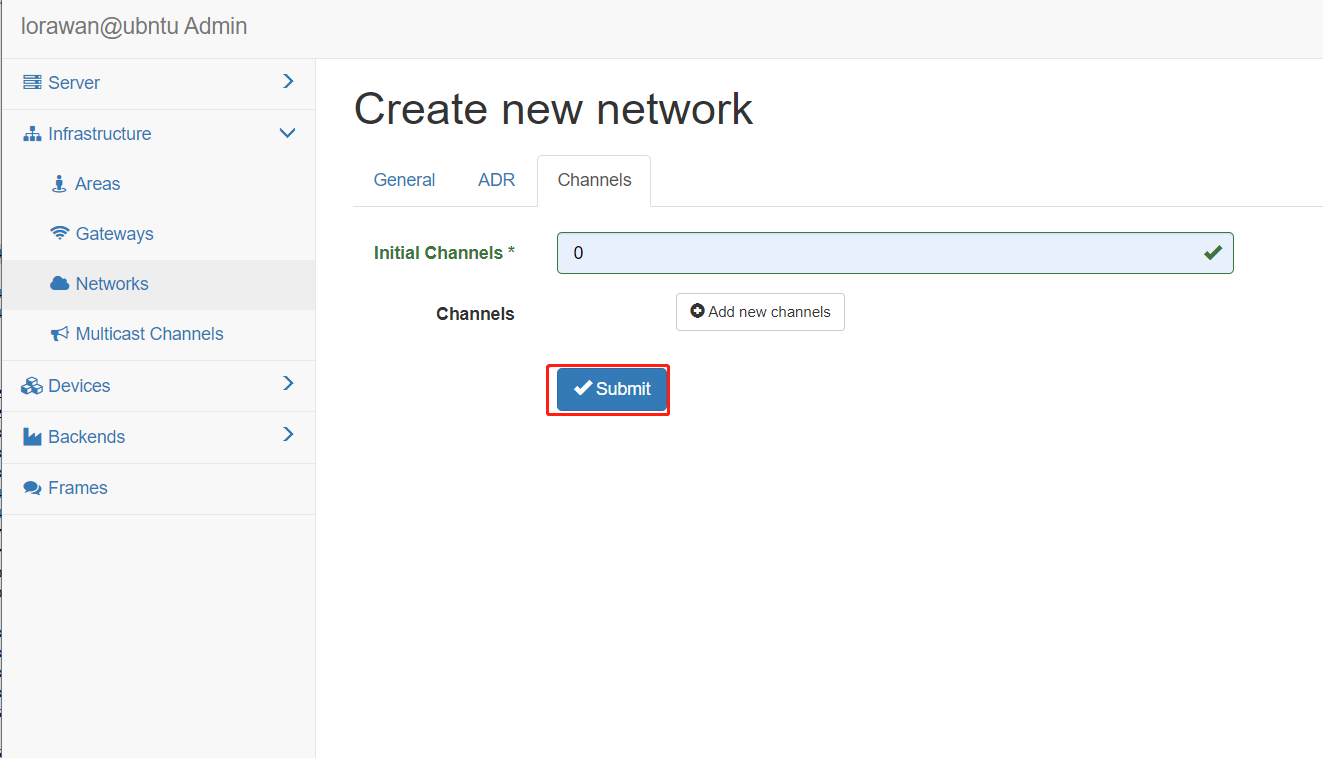Image resolution: width=1323 pixels, height=758 pixels.
Task: Click the Devices menu label
Action: click(x=79, y=386)
